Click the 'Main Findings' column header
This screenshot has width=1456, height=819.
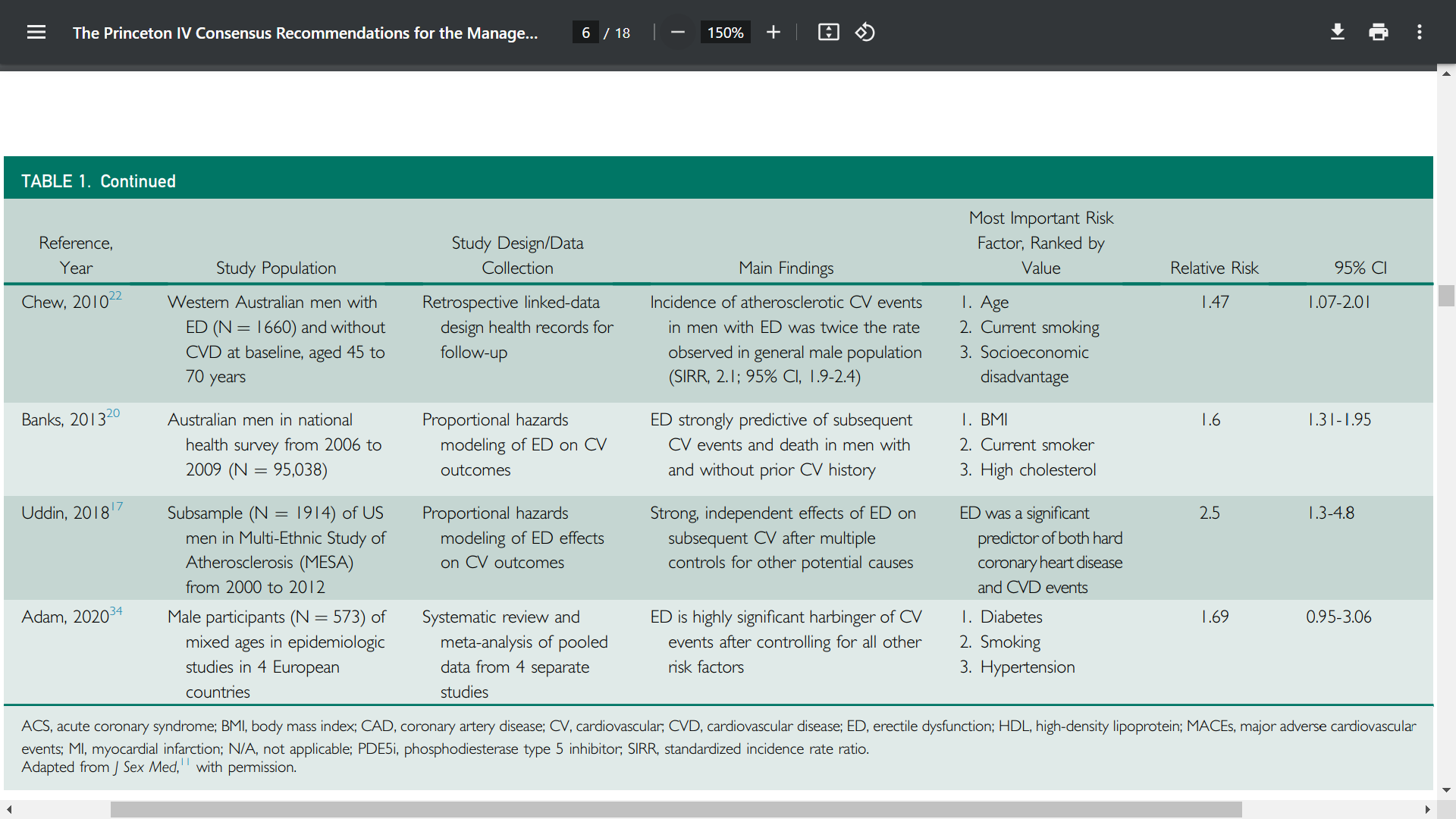(x=786, y=268)
